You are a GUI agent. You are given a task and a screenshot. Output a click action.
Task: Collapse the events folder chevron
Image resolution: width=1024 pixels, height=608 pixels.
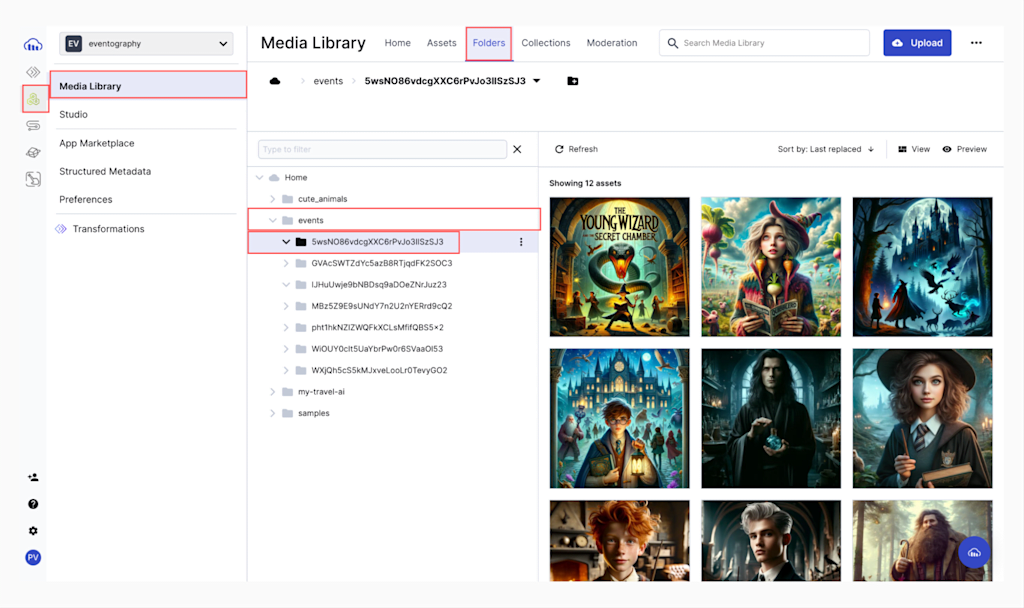point(272,221)
